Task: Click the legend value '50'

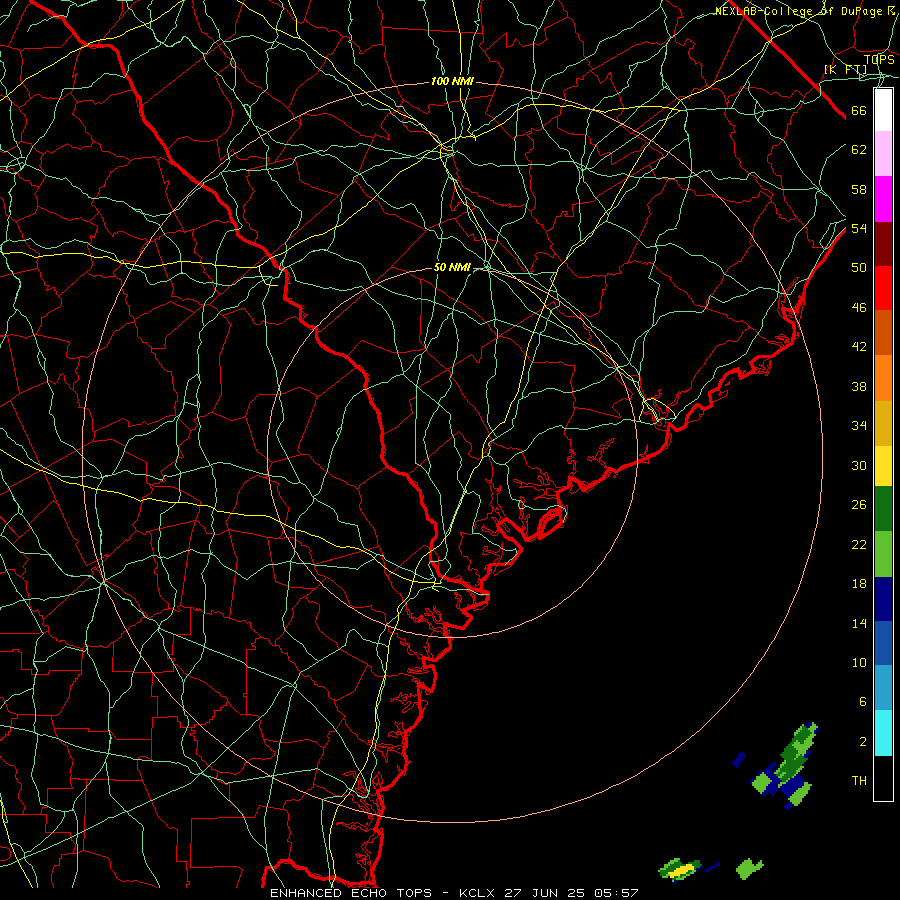Action: (x=859, y=268)
